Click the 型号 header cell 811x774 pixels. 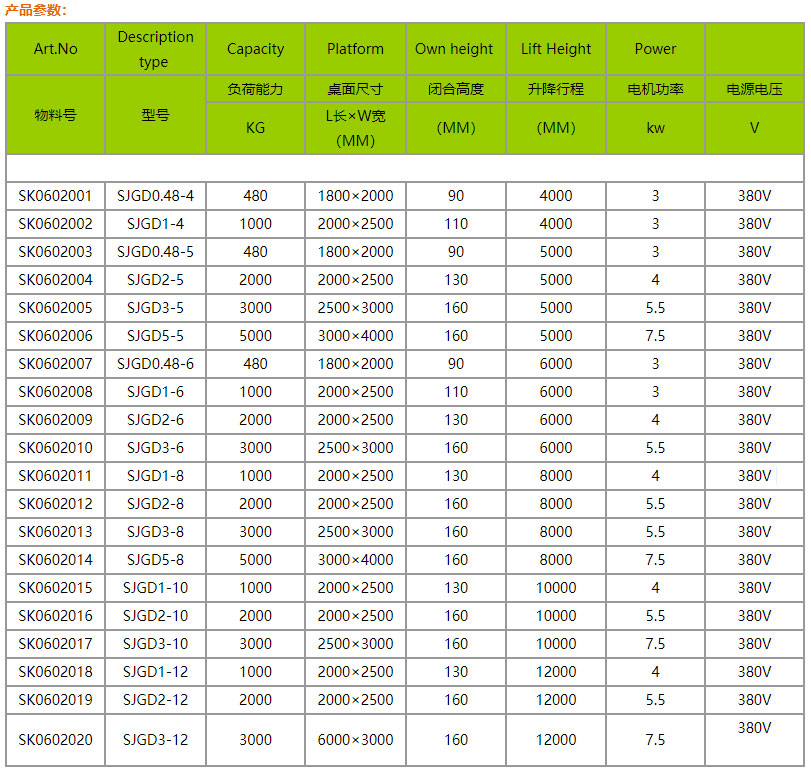155,115
